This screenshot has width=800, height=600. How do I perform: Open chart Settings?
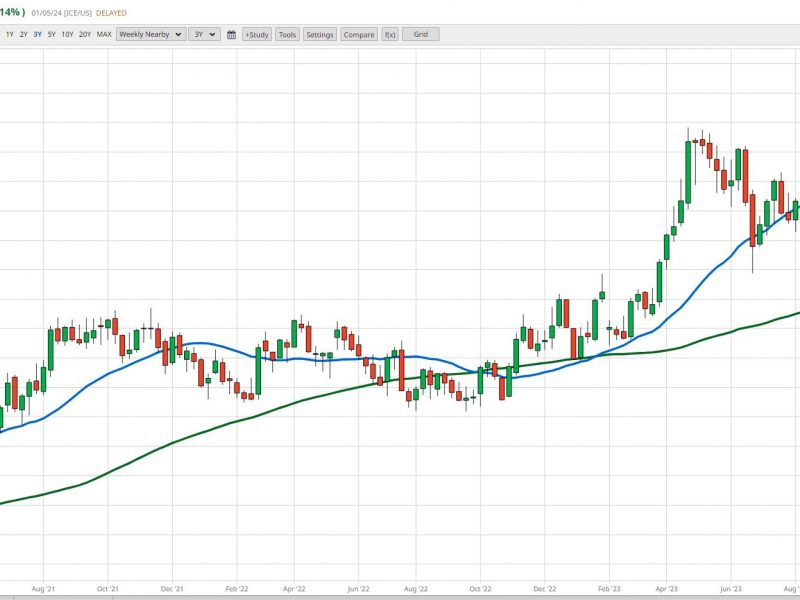(320, 35)
